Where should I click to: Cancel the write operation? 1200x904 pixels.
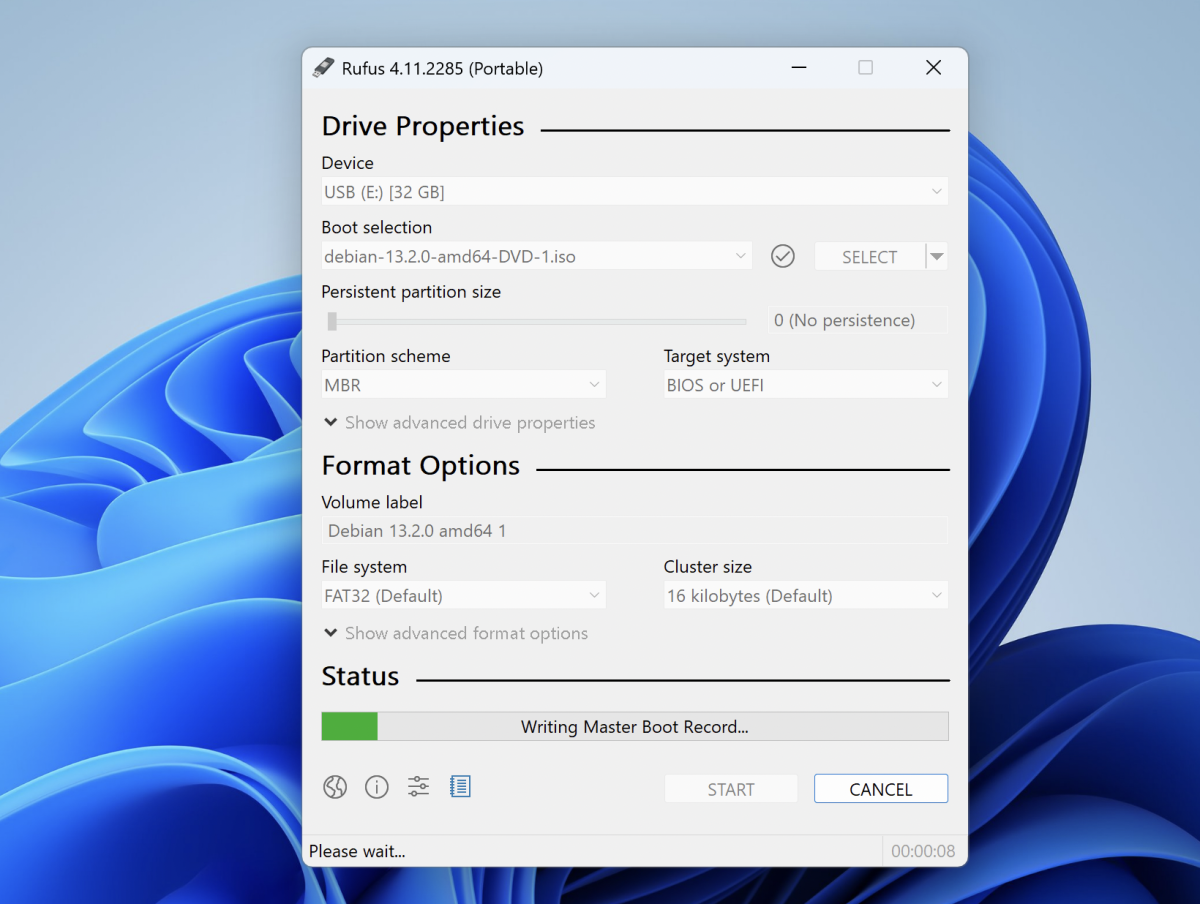click(881, 788)
